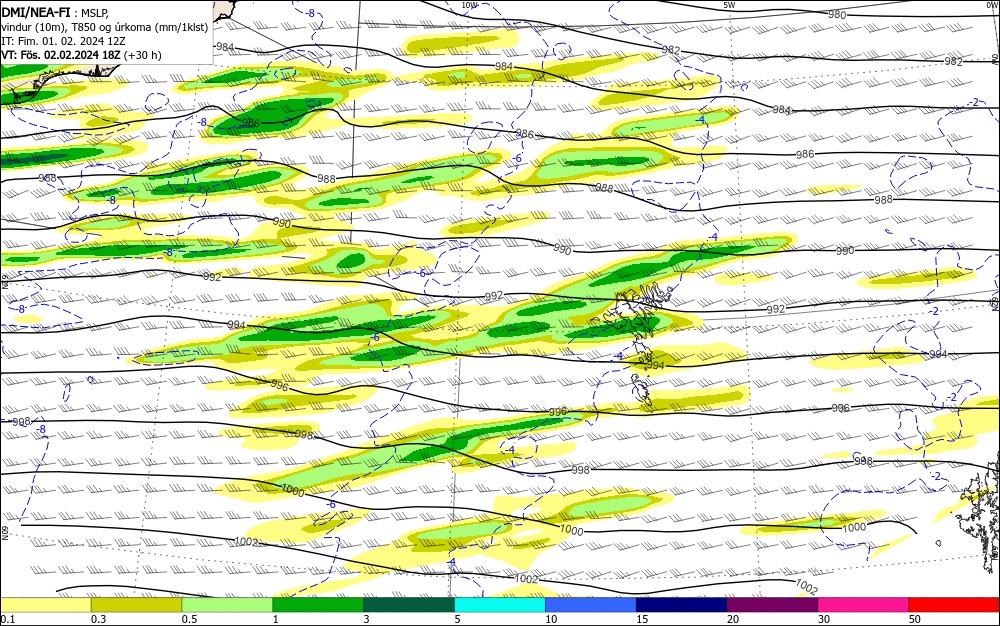This screenshot has width=1000, height=626.
Task: Click the '20' legend value
Action: pyautogui.click(x=733, y=619)
